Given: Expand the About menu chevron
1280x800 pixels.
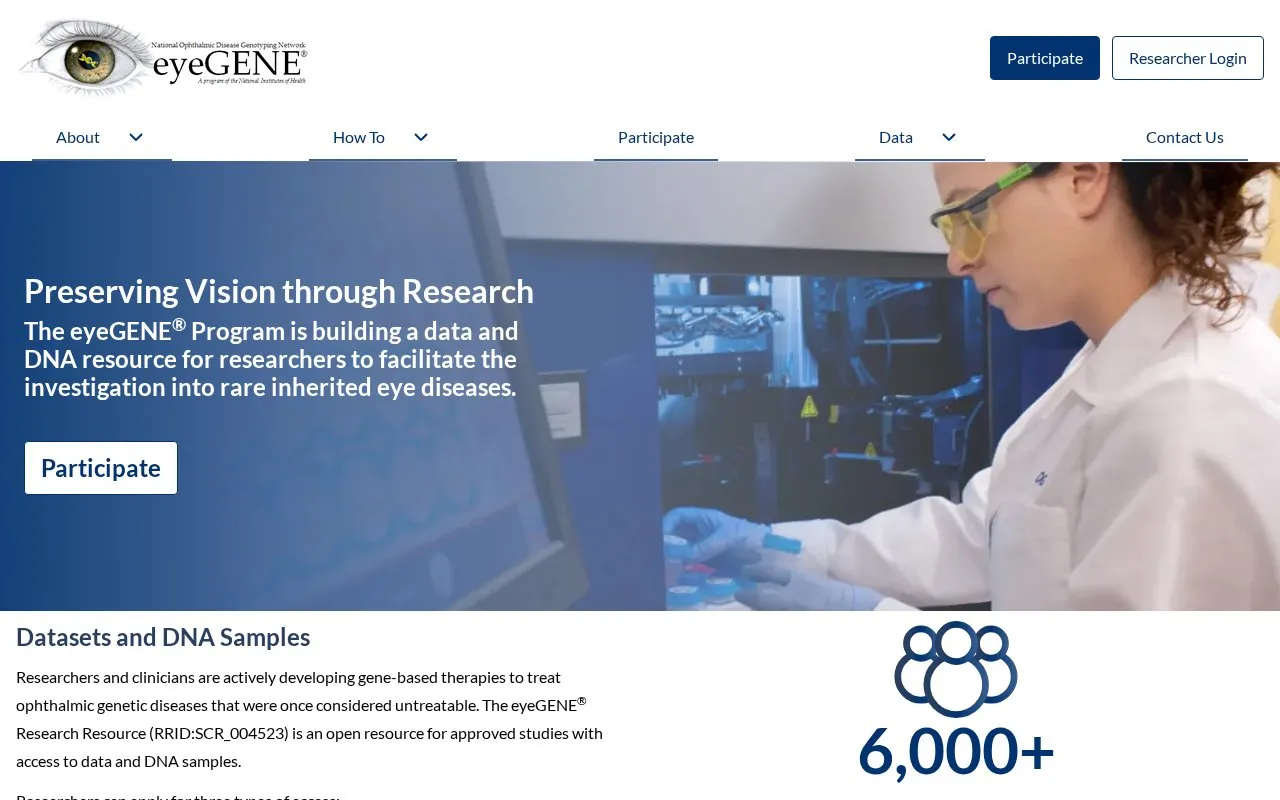Looking at the screenshot, I should (x=136, y=137).
